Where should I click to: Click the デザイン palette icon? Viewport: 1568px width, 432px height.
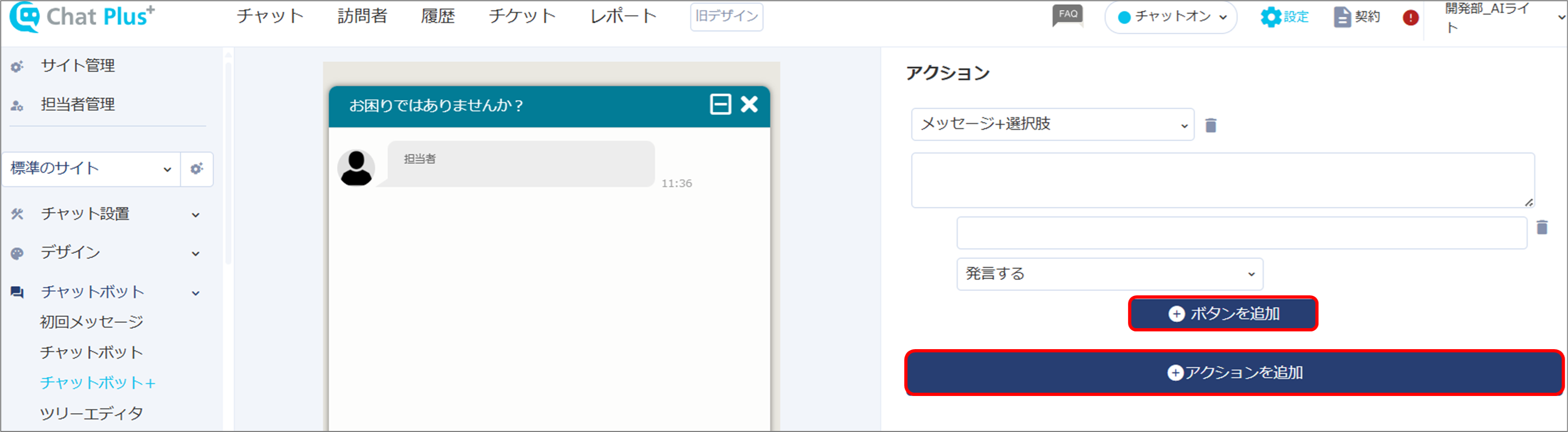click(17, 253)
